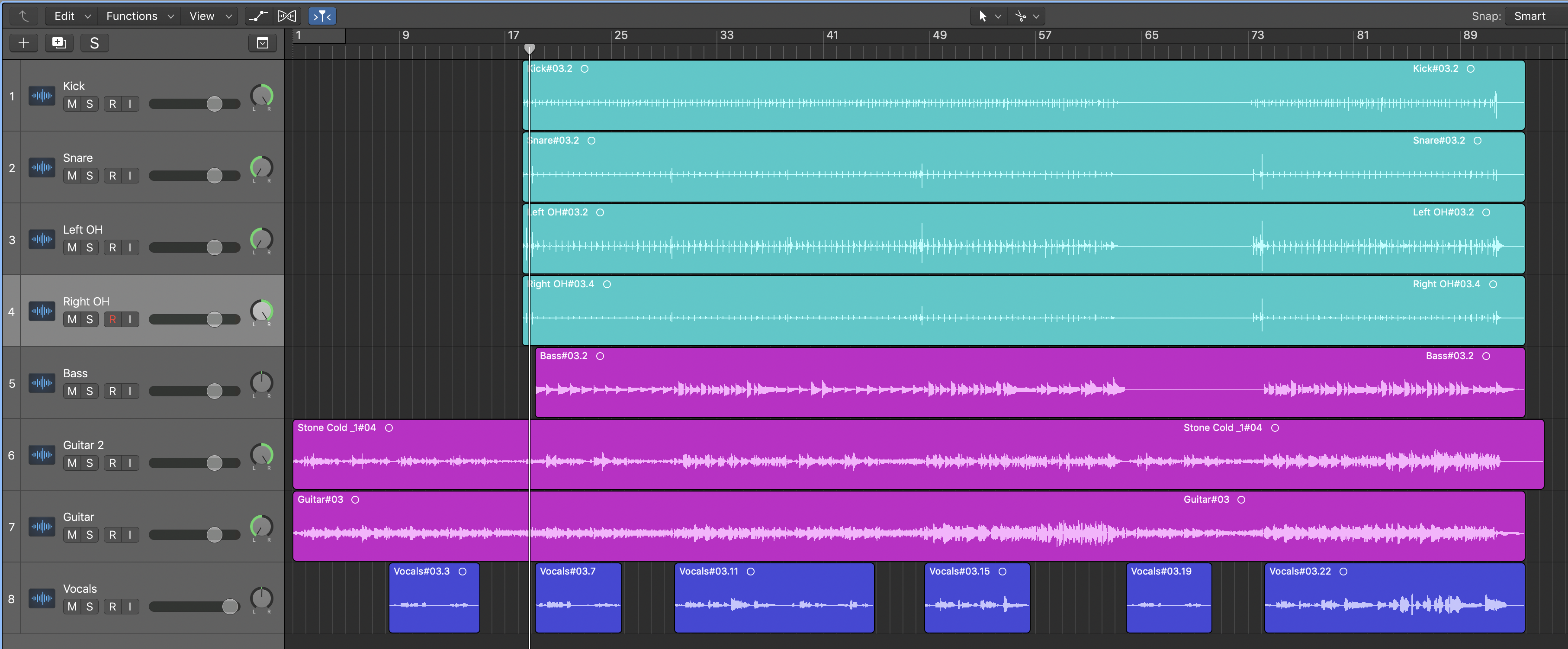Select the Guitar#03 region
The image size is (1568, 649).
click(x=909, y=527)
